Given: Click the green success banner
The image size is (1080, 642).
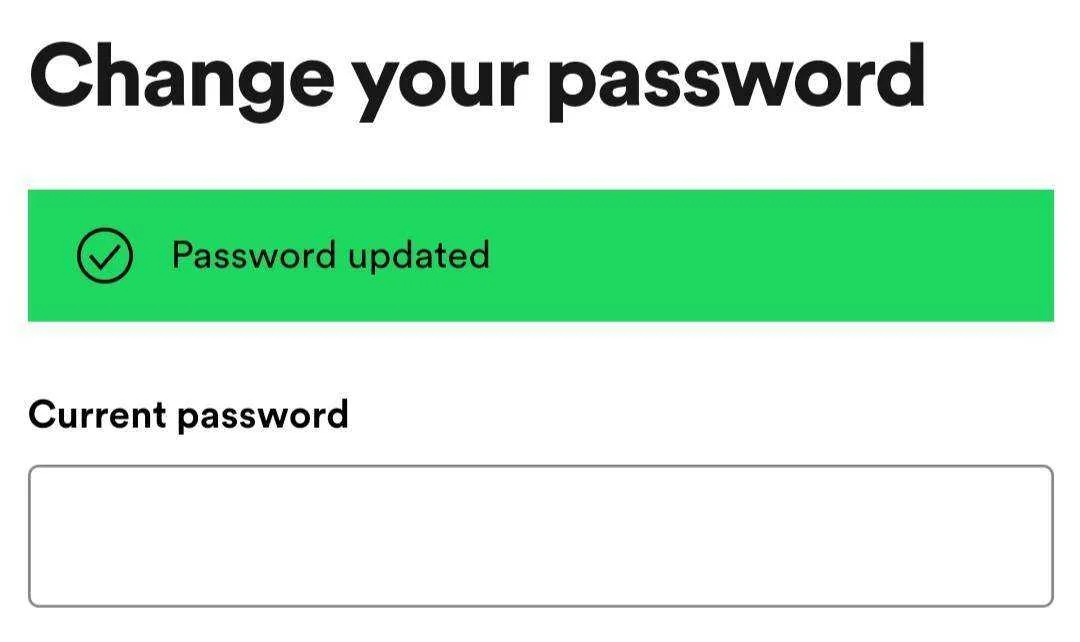Looking at the screenshot, I should [x=541, y=256].
